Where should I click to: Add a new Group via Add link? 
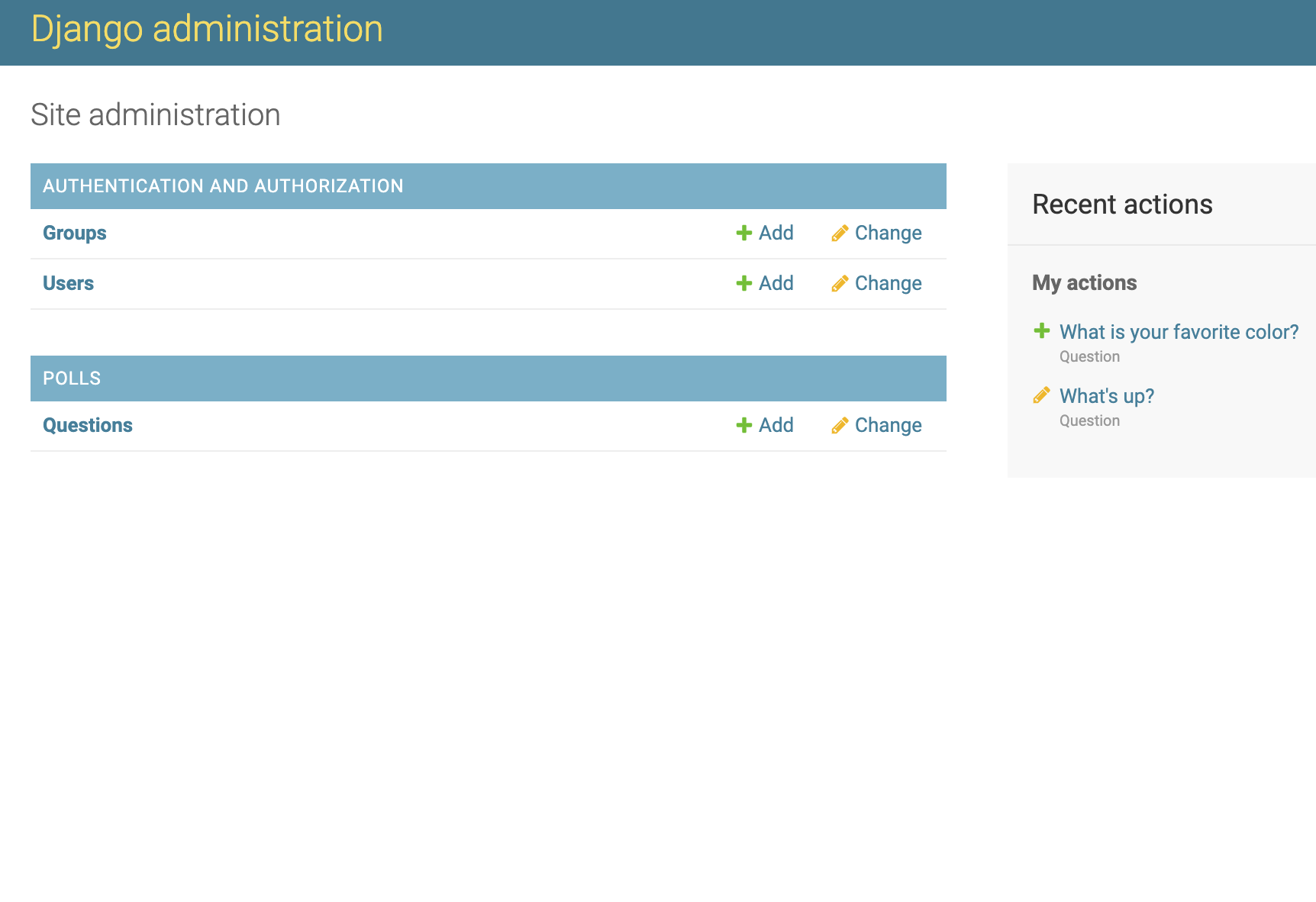[776, 233]
